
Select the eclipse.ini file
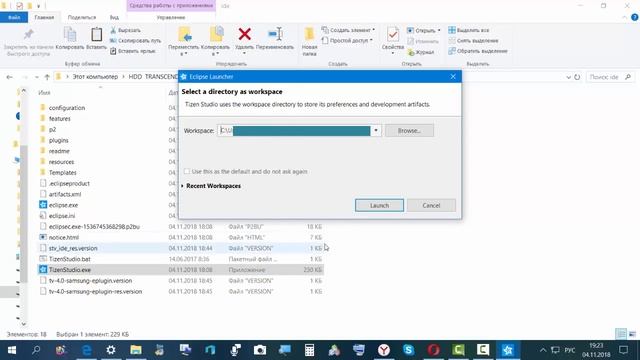[x=62, y=216]
